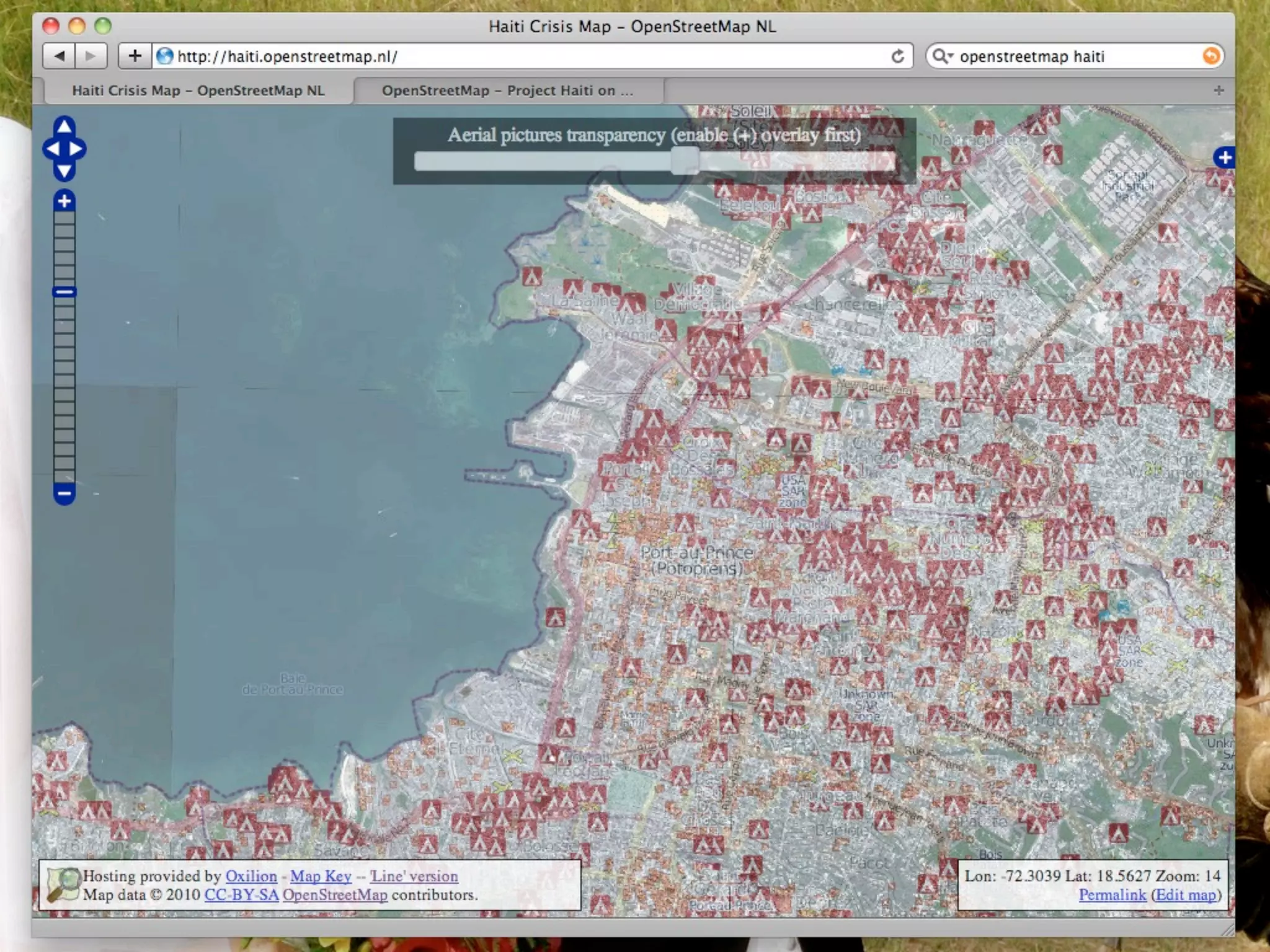
Task: Click the Permalink link
Action: tap(1112, 894)
